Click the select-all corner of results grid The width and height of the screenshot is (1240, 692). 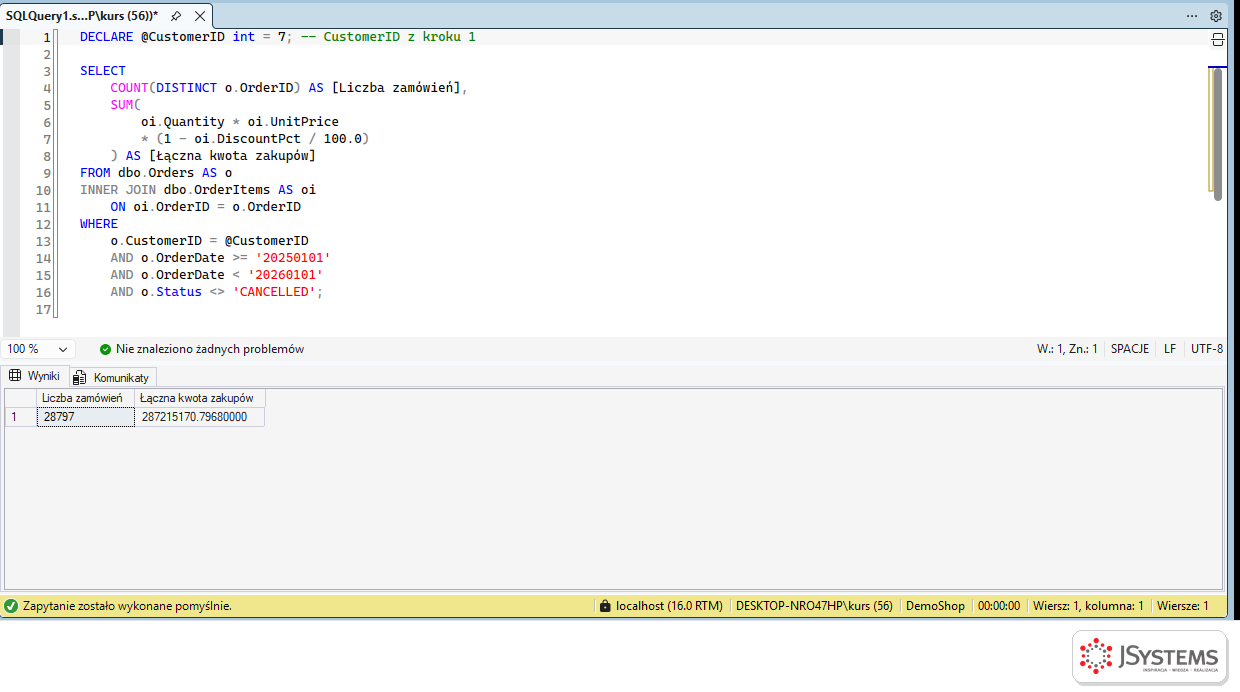20,398
